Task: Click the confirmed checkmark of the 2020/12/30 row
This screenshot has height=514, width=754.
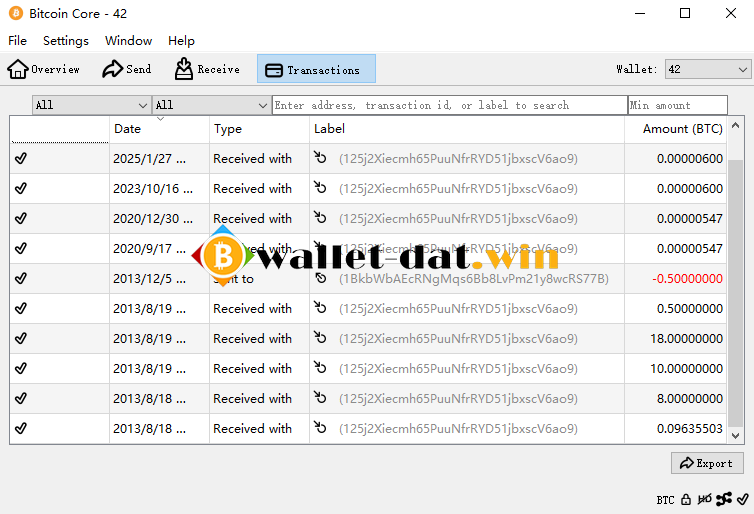Action: [21, 218]
